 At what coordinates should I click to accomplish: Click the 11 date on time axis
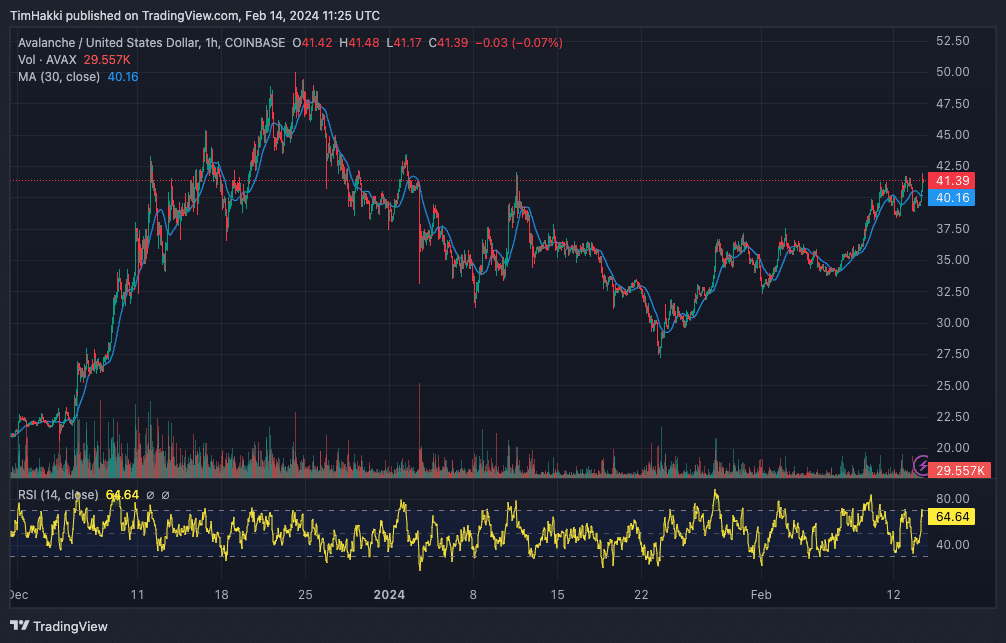[x=137, y=595]
